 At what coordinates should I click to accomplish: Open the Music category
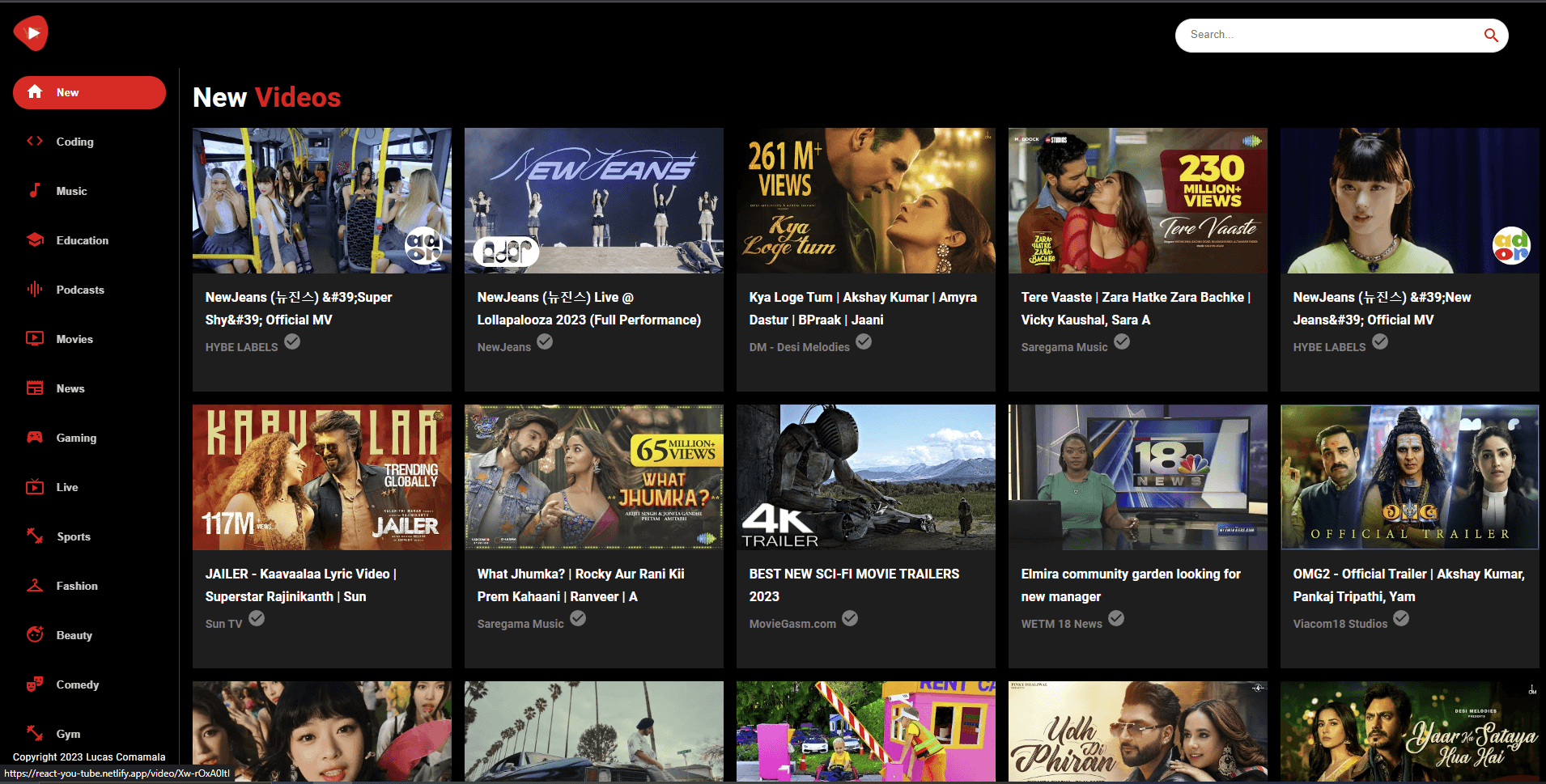pyautogui.click(x=71, y=191)
